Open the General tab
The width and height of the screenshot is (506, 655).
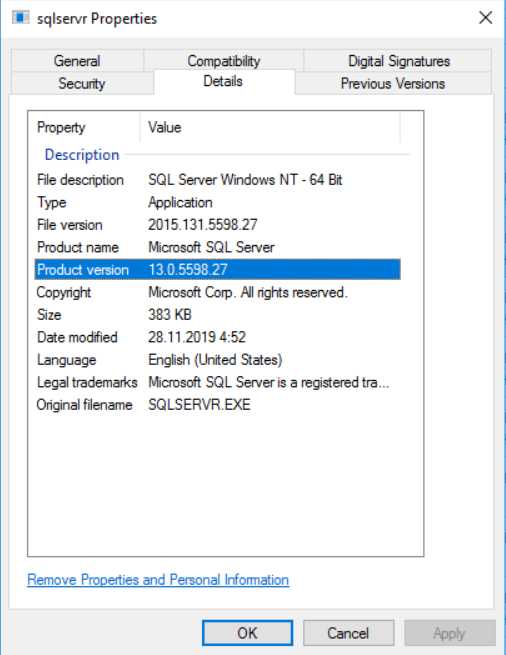[x=77, y=61]
